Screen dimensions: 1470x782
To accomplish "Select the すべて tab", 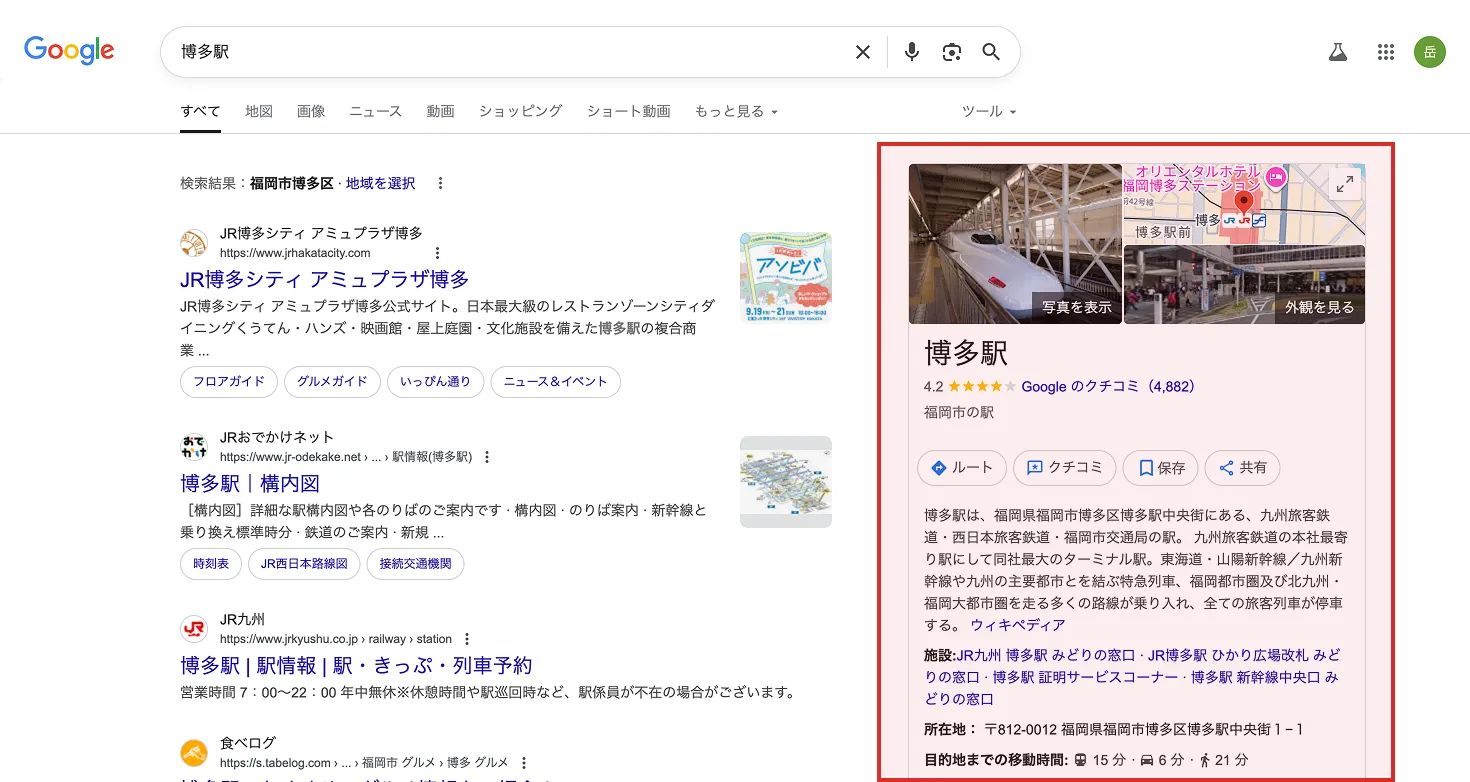I will [x=200, y=111].
